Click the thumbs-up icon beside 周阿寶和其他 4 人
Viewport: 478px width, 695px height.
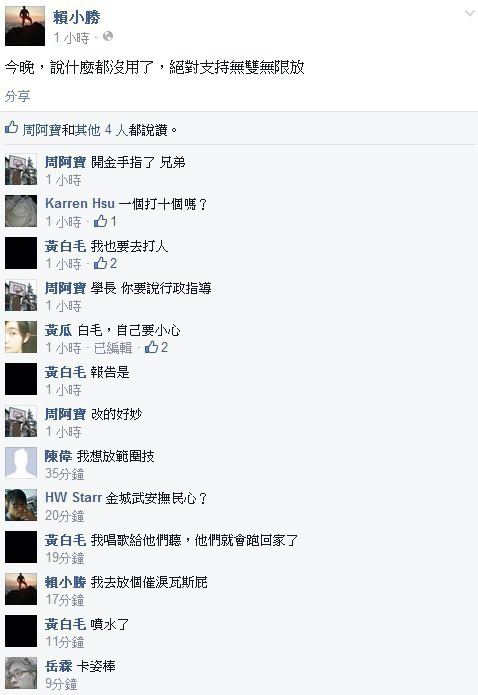12,128
